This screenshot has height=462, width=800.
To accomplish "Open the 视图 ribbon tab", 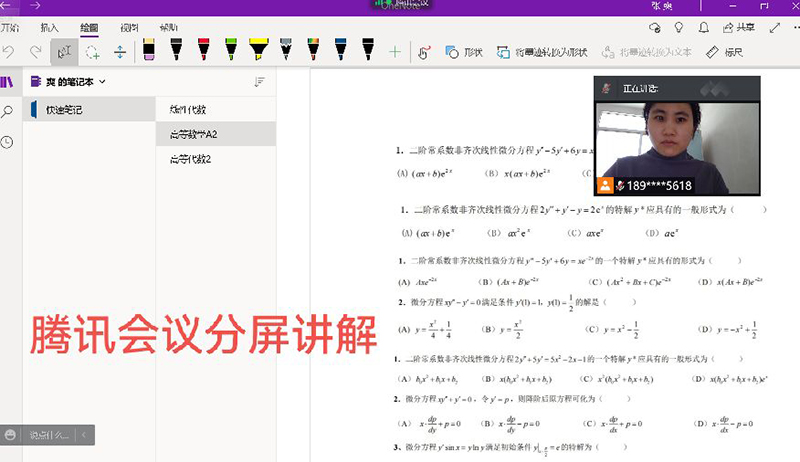I will (x=129, y=28).
